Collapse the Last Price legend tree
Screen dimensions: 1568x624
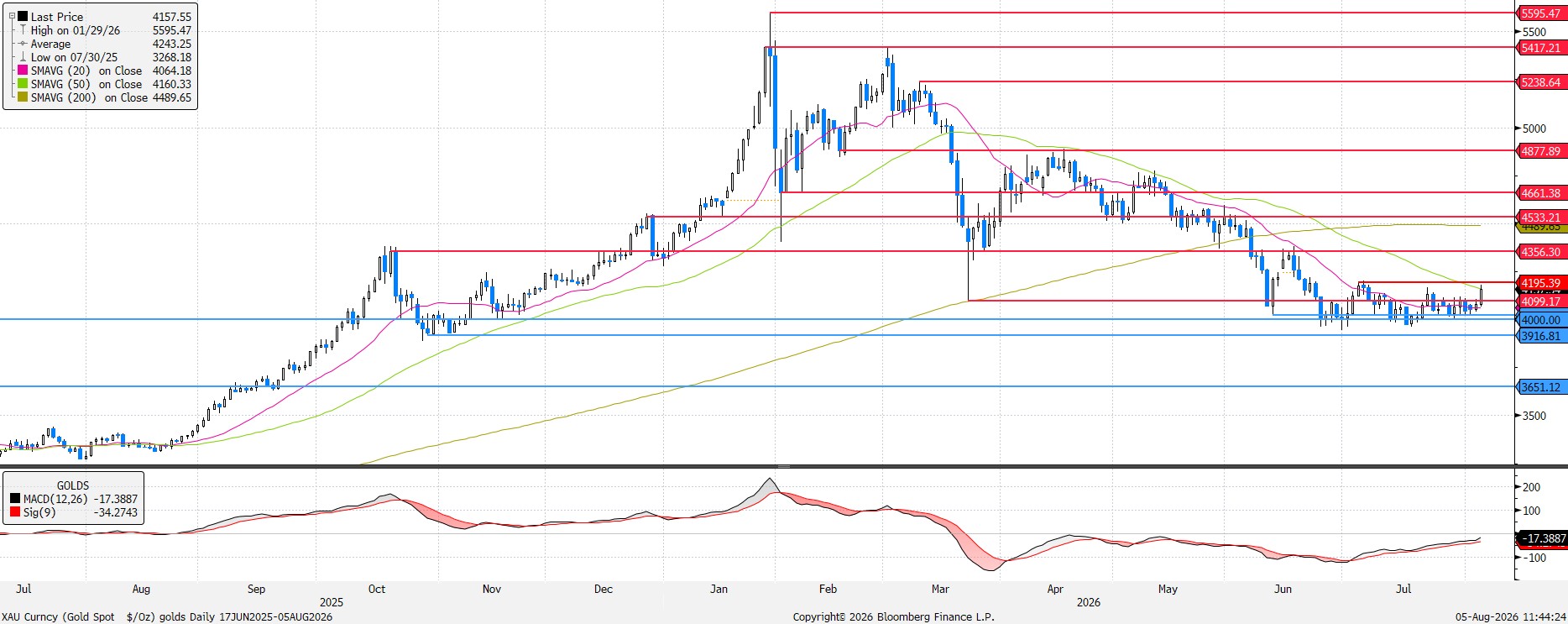(12, 17)
